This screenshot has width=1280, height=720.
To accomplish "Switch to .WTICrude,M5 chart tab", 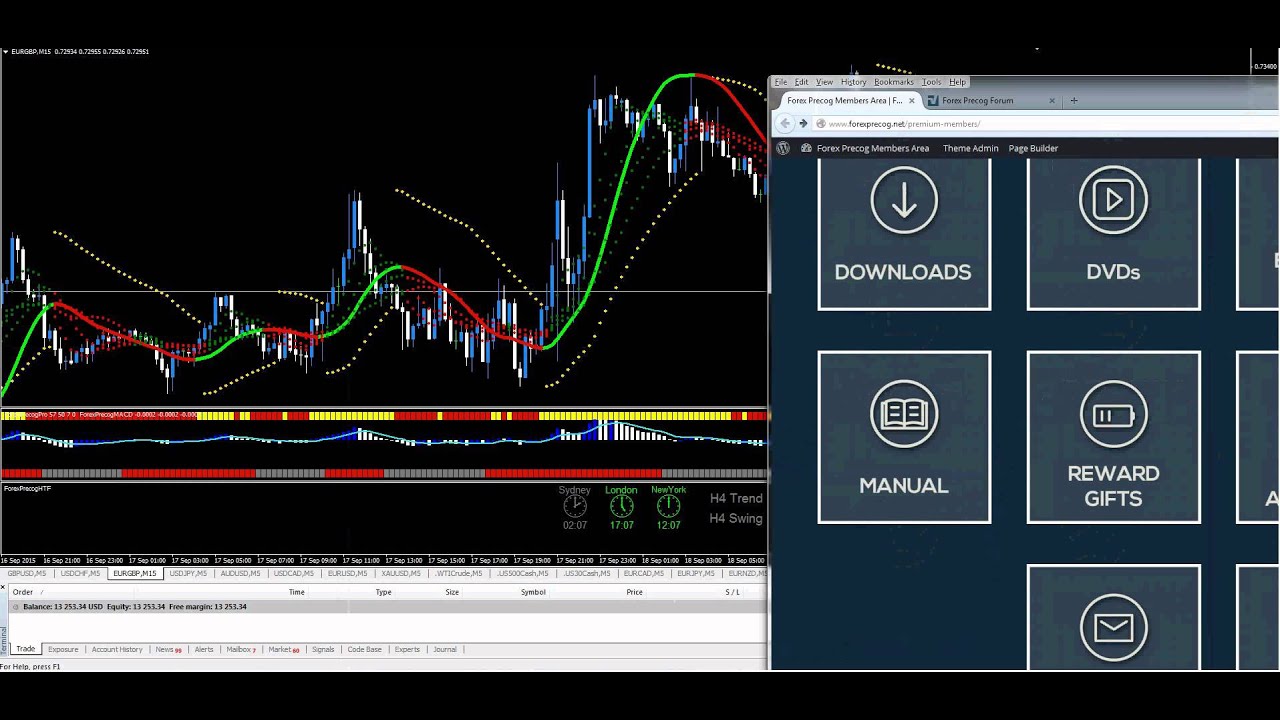I will click(x=459, y=574).
